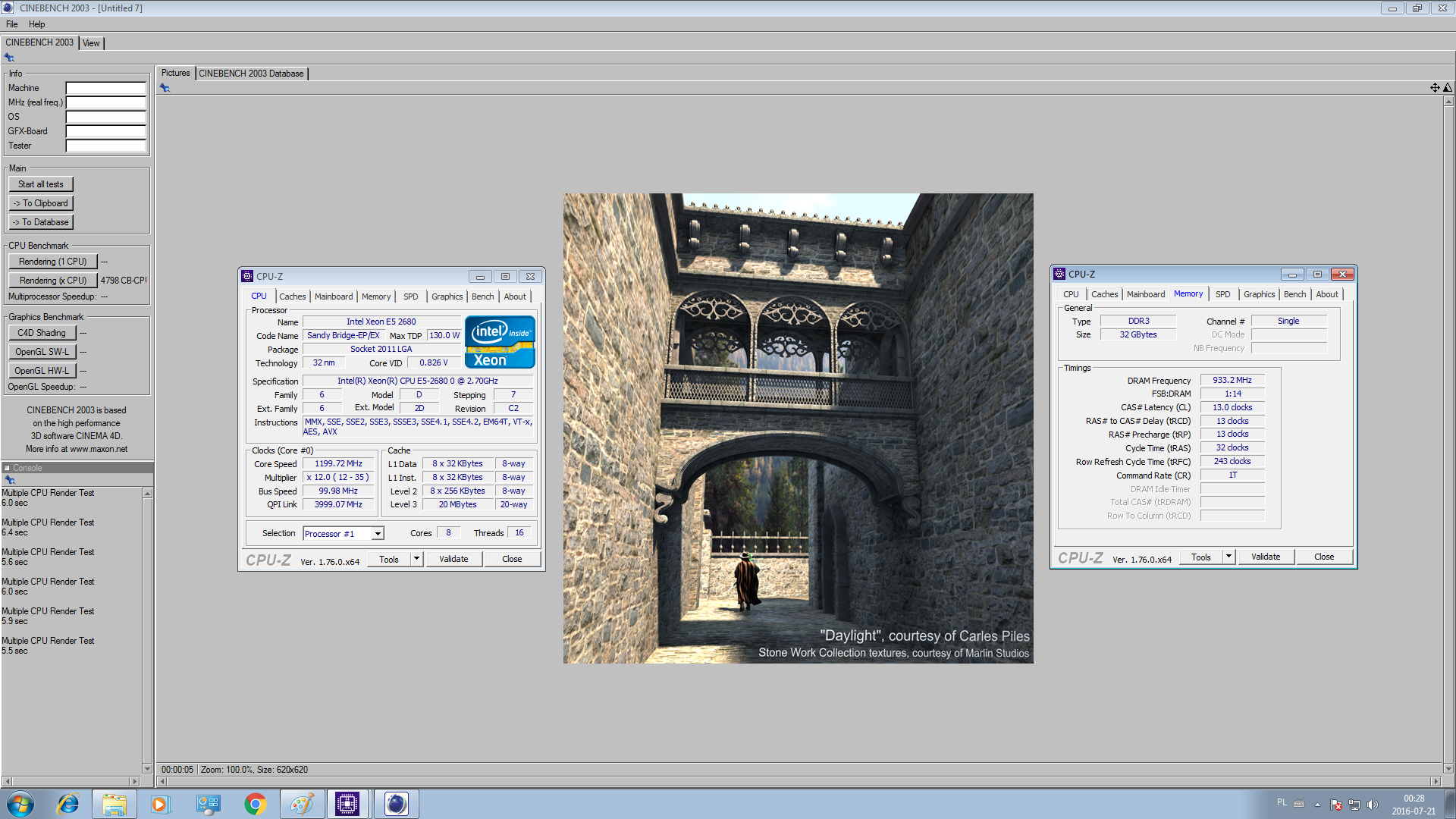The width and height of the screenshot is (1456, 819).
Task: Run OpenGL SW-L benchmark
Action: pos(42,352)
